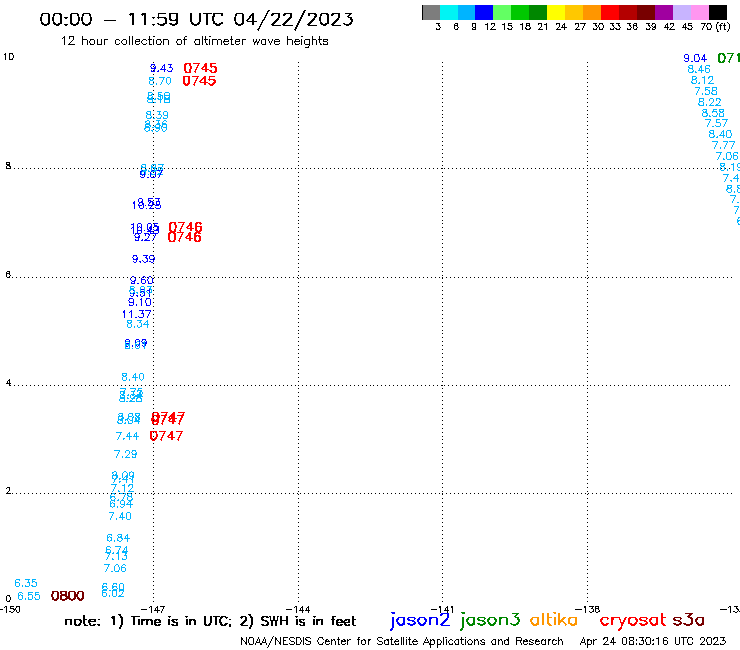This screenshot has height=650, width=740.
Task: Click the bright red legend swatch
Action: [x=609, y=12]
